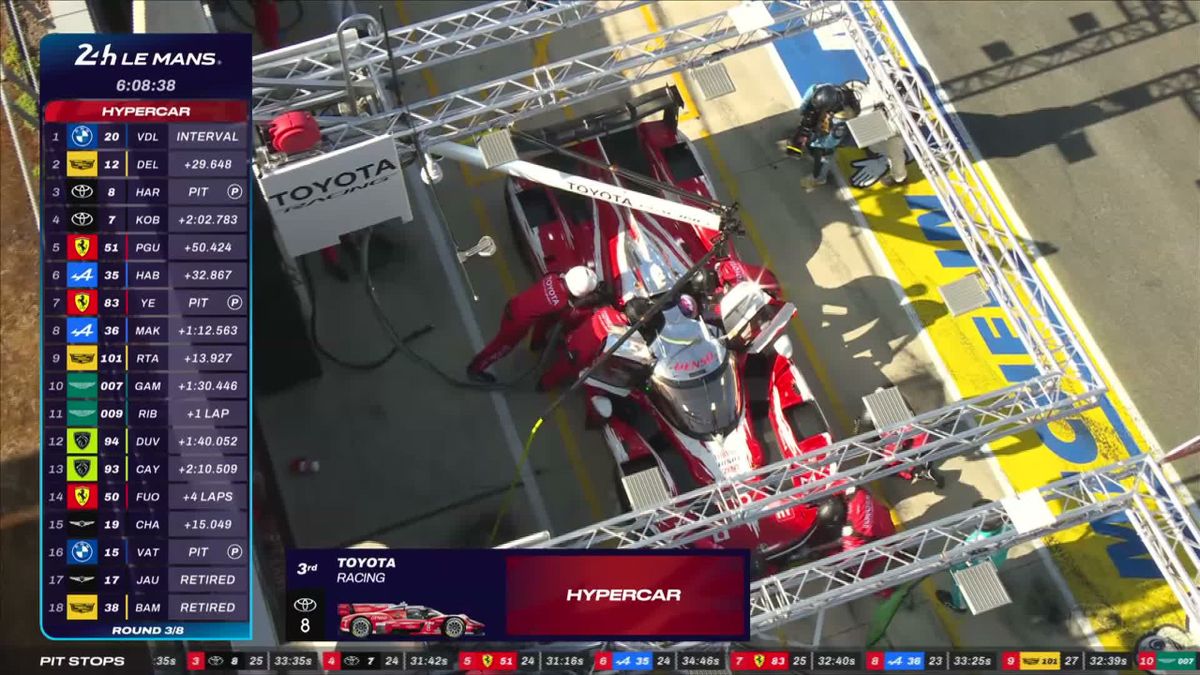
Task: Click the Toyota logo beside car 7 KOB
Action: 82,219
